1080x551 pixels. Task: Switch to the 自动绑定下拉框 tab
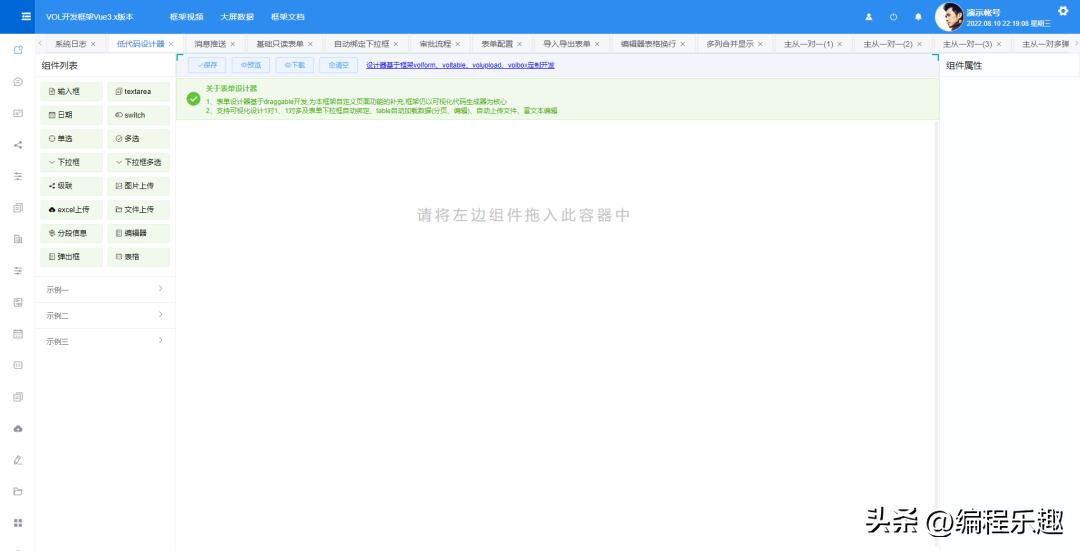coord(362,44)
